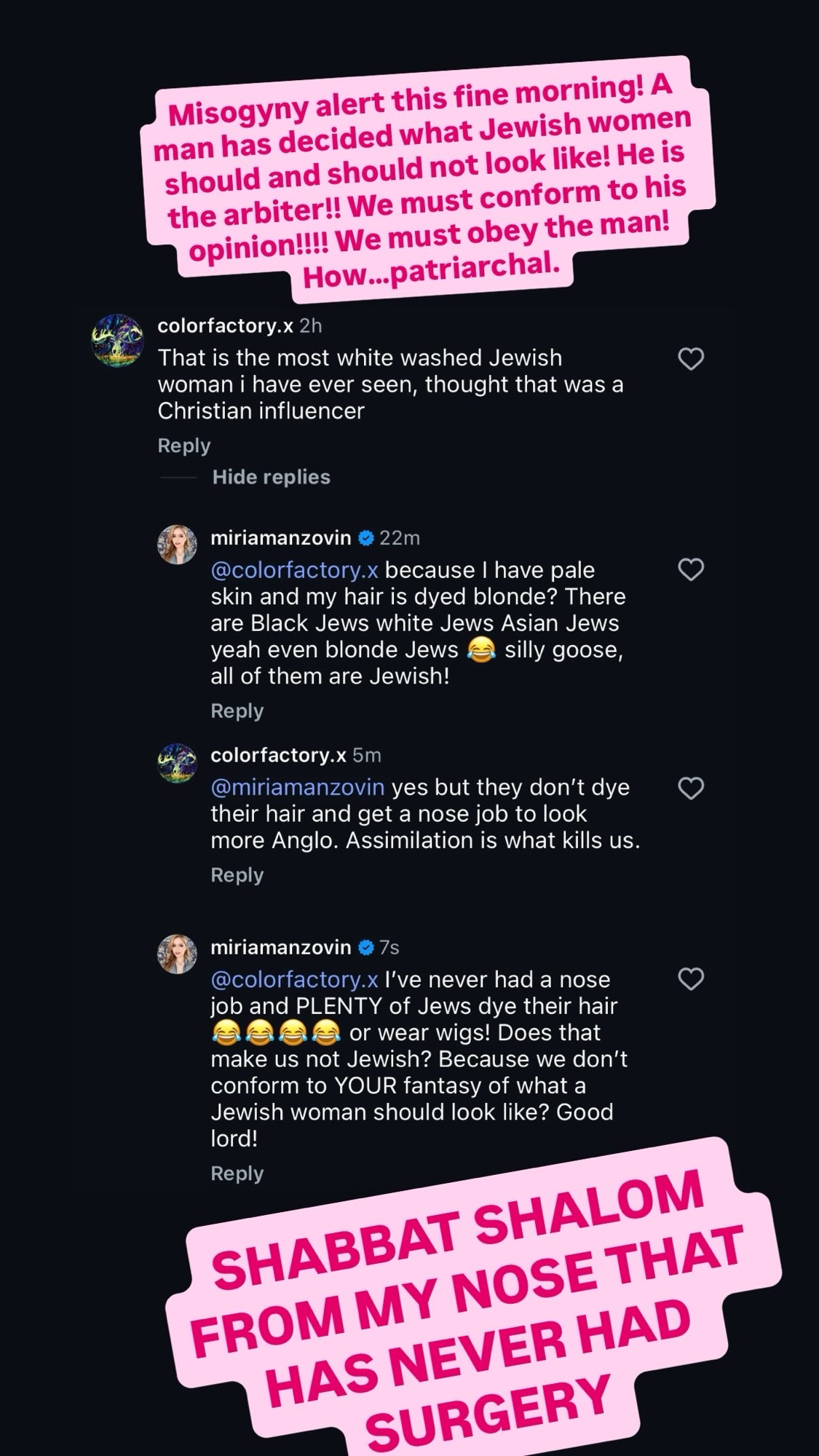
Task: Tap the SHABBAT SHALOM text sticker
Action: pos(473,1303)
